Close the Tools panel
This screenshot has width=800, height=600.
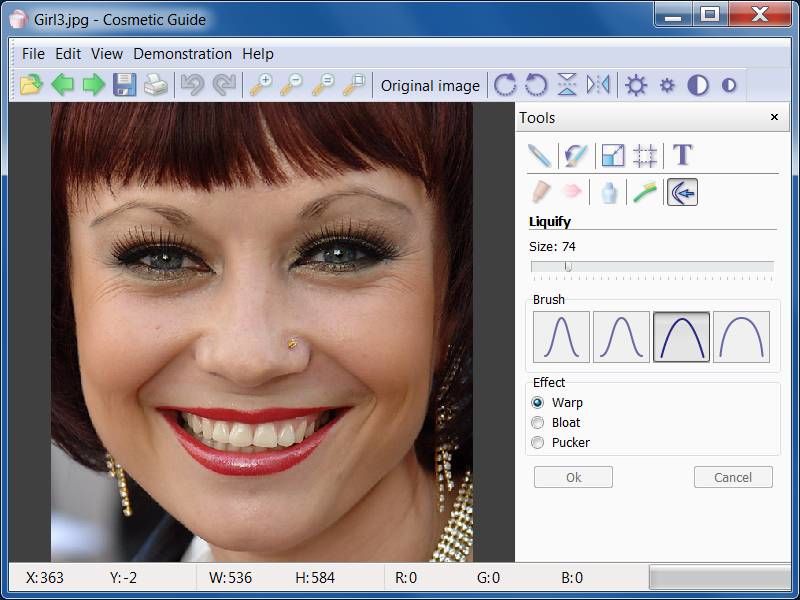774,117
